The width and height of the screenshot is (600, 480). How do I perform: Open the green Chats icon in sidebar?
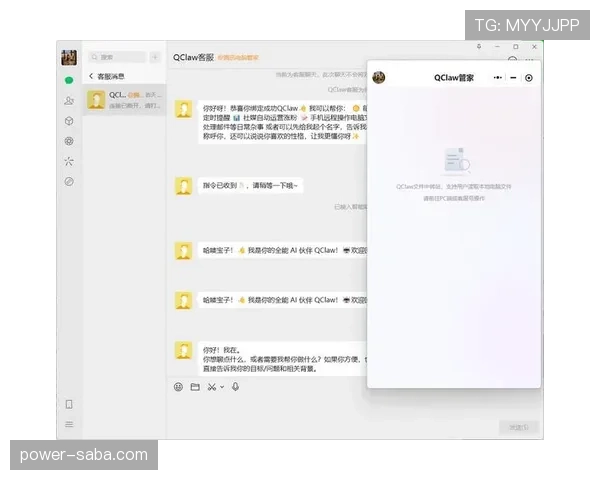point(69,80)
